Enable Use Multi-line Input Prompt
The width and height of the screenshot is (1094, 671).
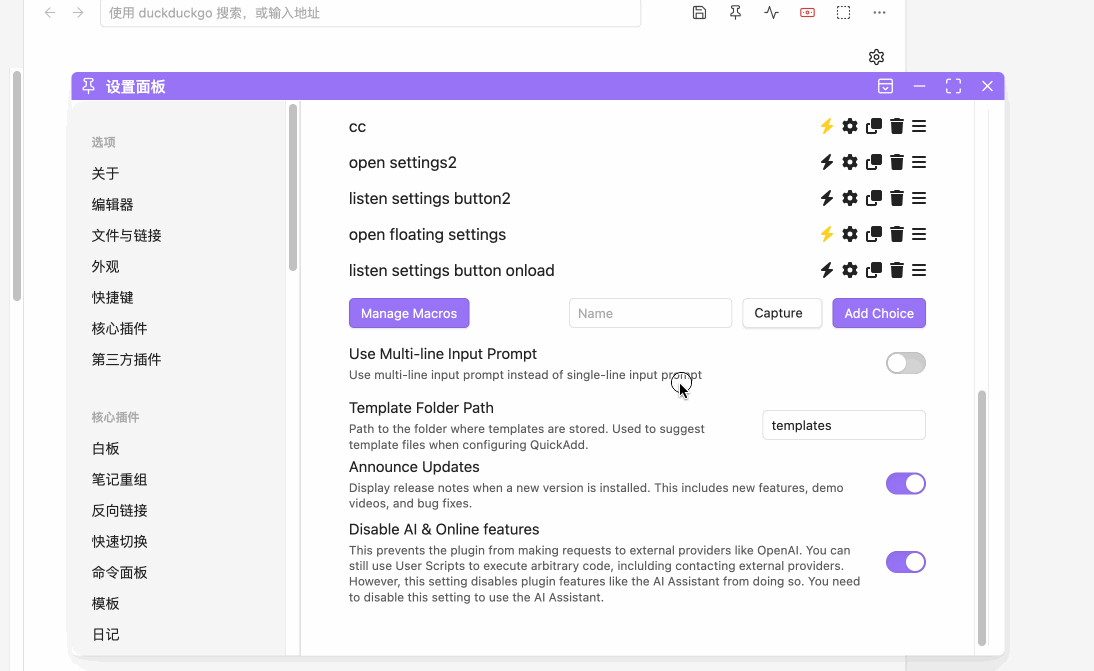905,363
